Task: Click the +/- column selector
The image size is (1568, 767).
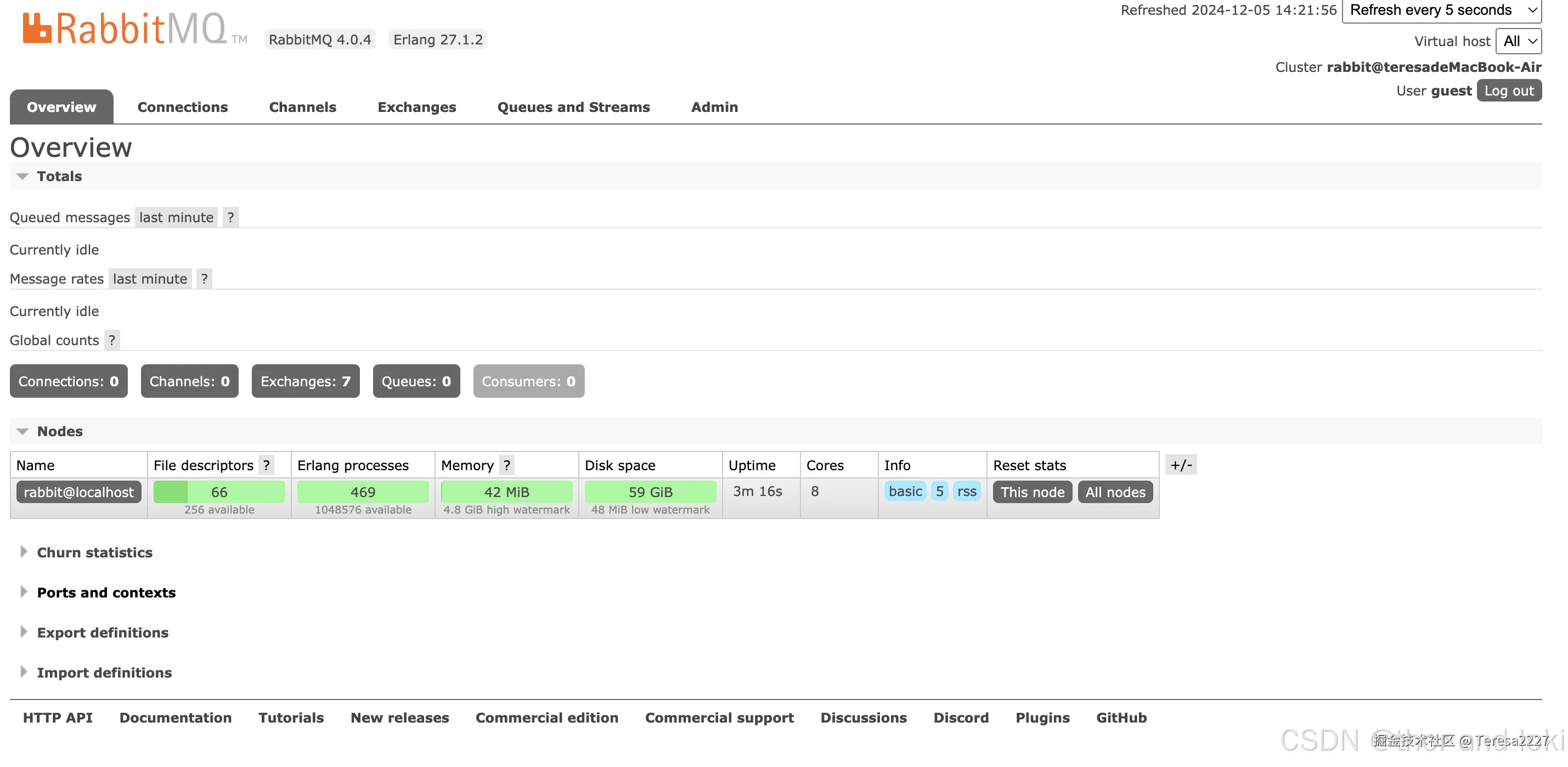Action: click(x=1180, y=465)
